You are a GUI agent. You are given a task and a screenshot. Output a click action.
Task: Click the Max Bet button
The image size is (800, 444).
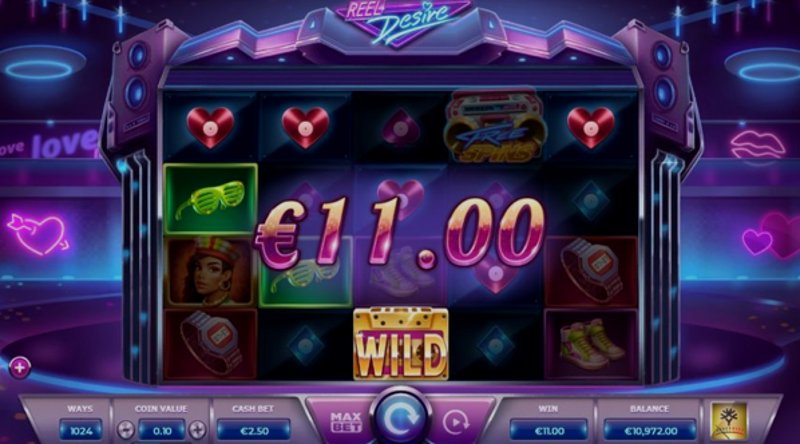[346, 423]
